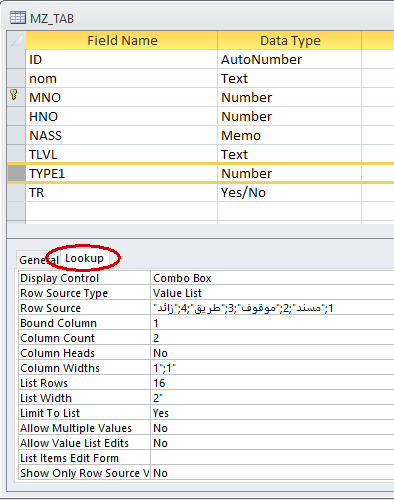
Task: Select the TLVL field name cell
Action: [x=122, y=155]
